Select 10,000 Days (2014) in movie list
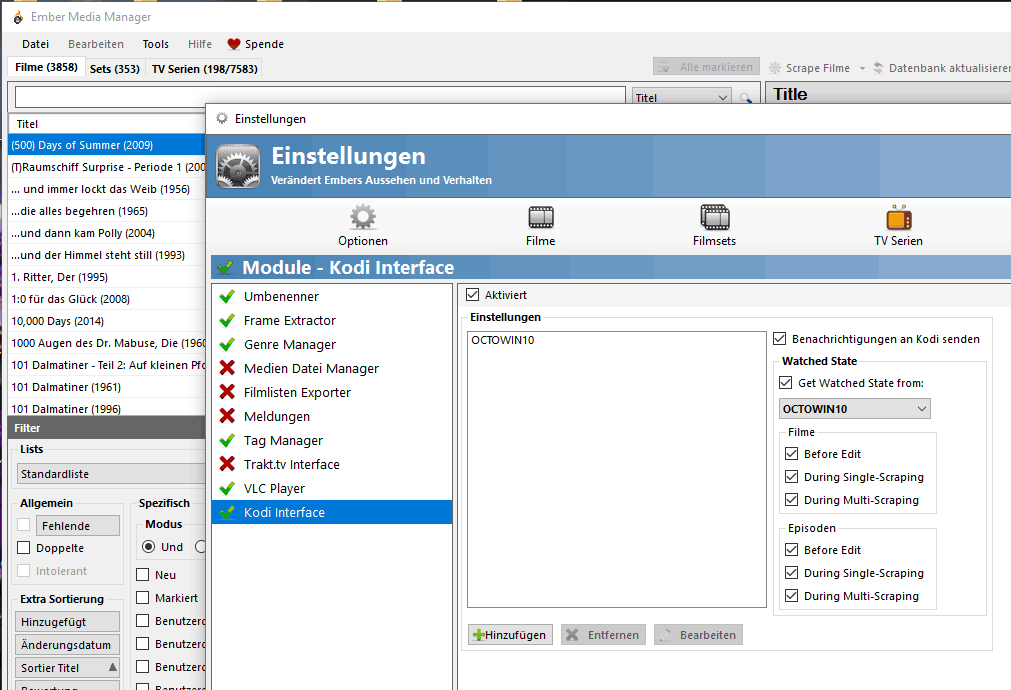The height and width of the screenshot is (690, 1011). (106, 321)
